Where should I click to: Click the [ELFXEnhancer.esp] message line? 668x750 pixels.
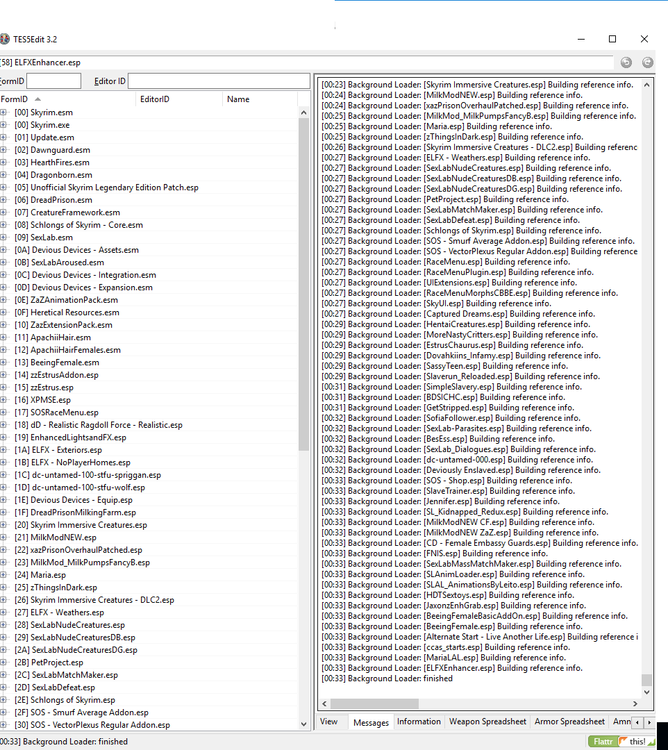pos(452,668)
